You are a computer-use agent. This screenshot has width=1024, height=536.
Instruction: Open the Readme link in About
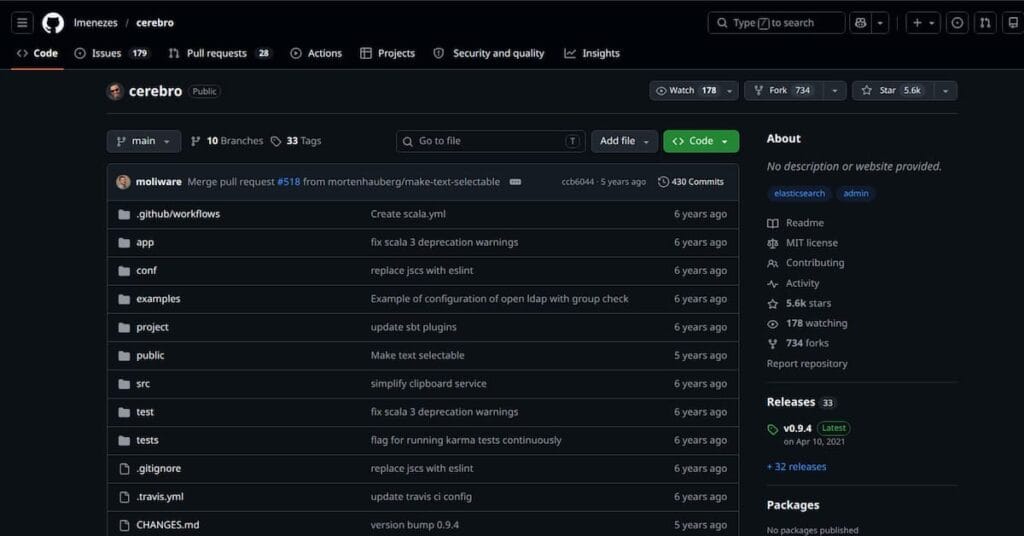click(795, 223)
